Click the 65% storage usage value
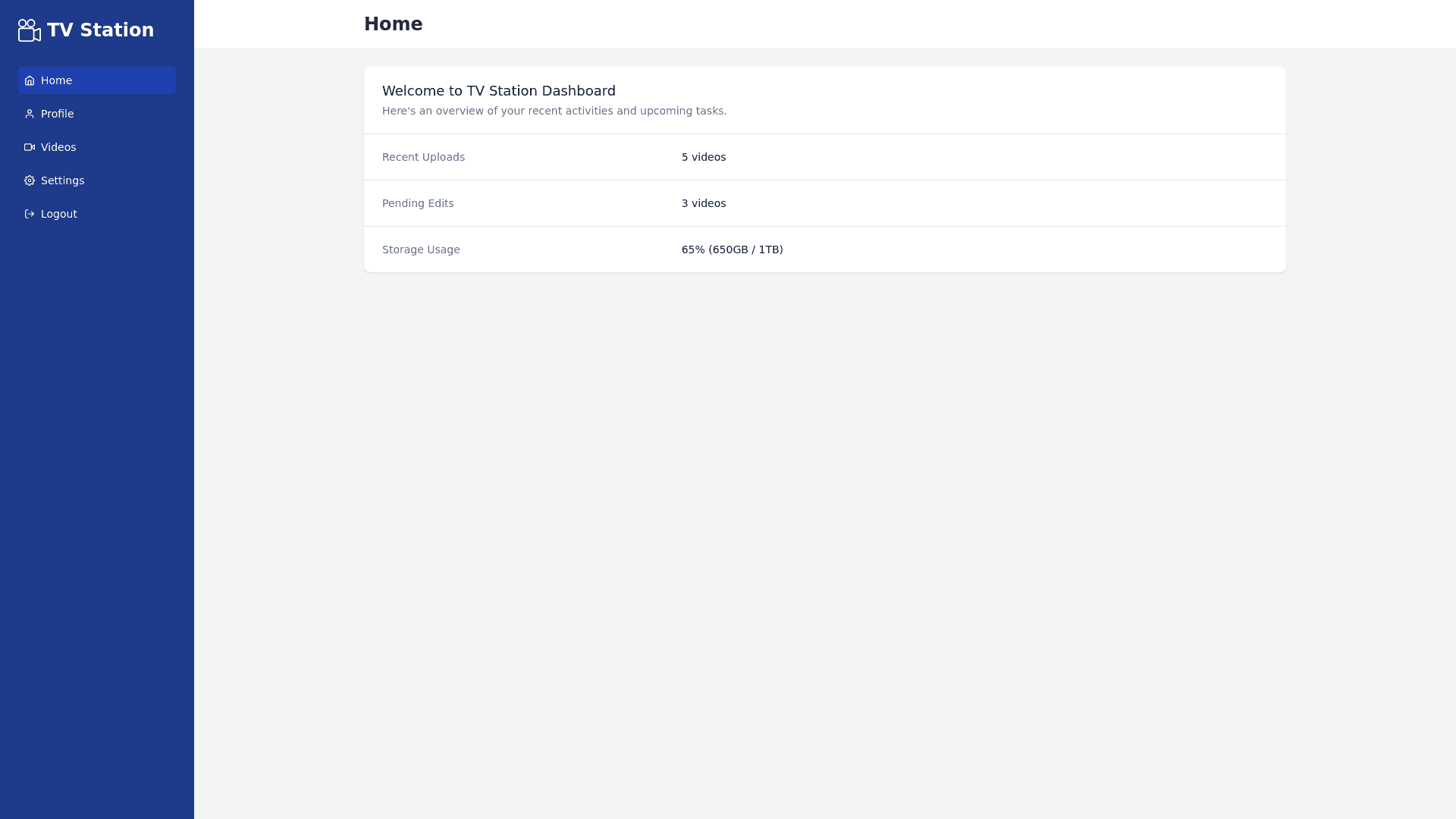1456x819 pixels. [732, 249]
